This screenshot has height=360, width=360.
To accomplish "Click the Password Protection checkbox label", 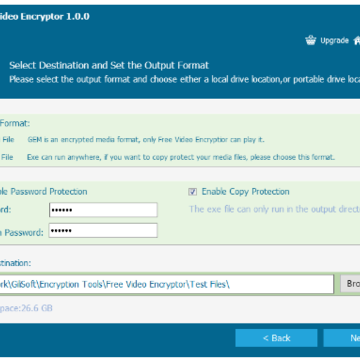I will click(44, 192).
